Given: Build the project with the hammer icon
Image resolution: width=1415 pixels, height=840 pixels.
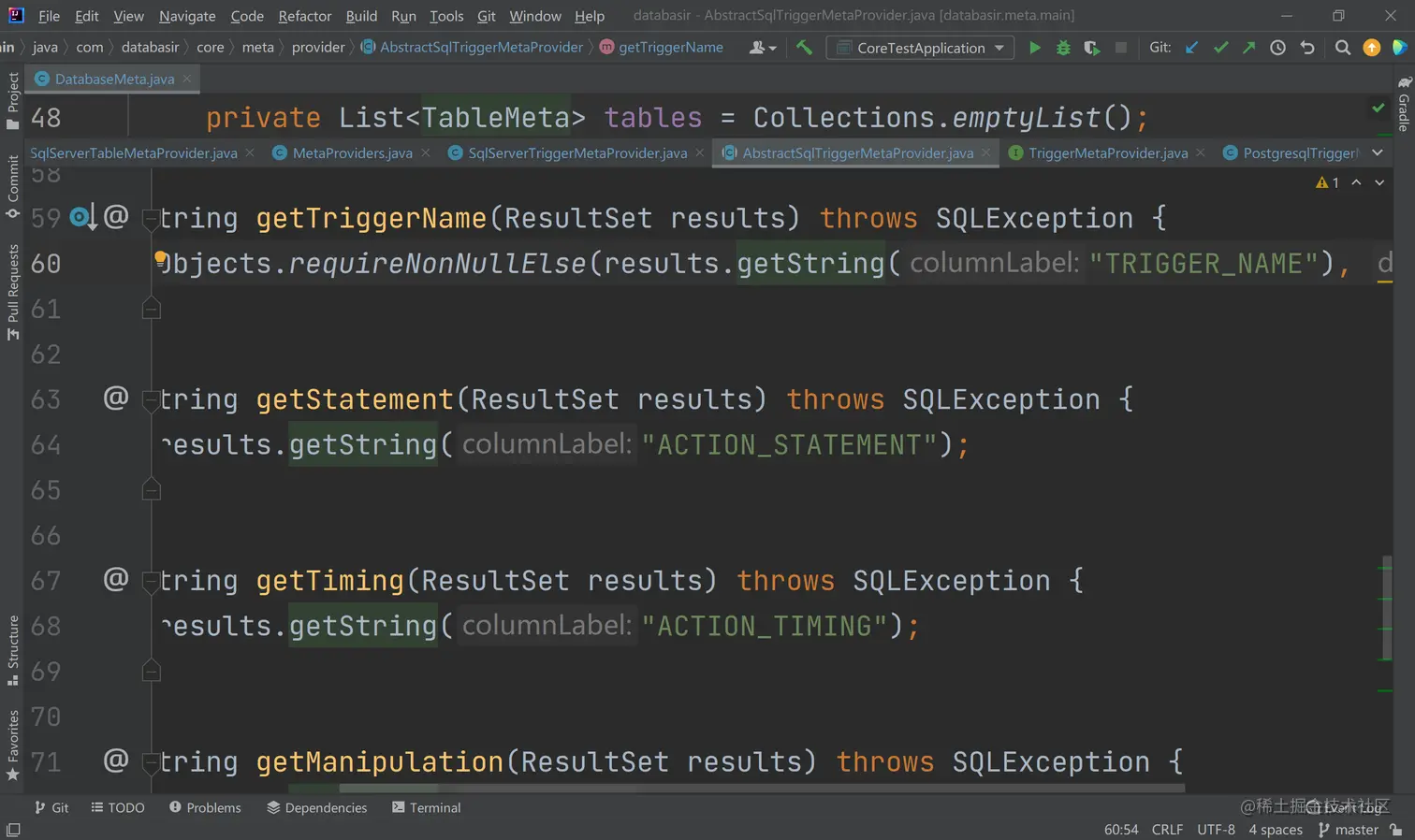Looking at the screenshot, I should point(804,47).
